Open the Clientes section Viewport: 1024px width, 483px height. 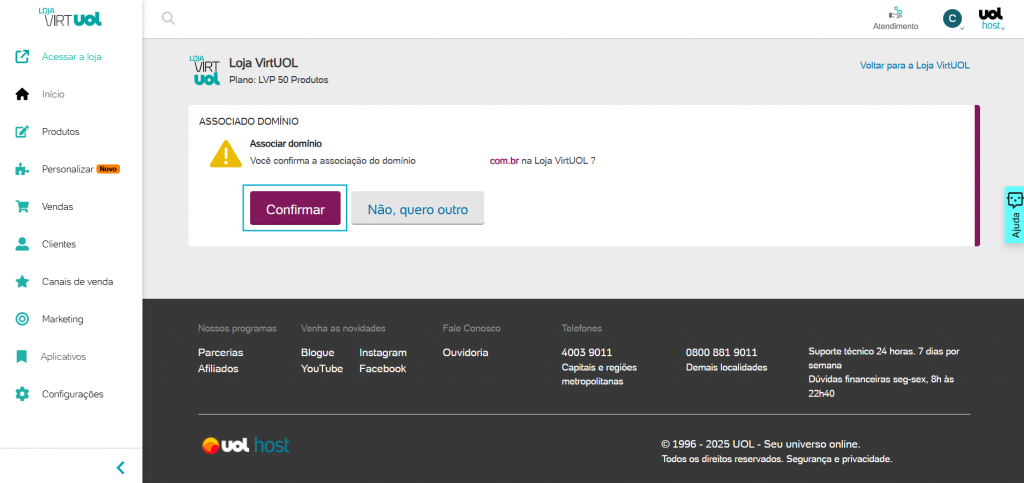coord(59,244)
